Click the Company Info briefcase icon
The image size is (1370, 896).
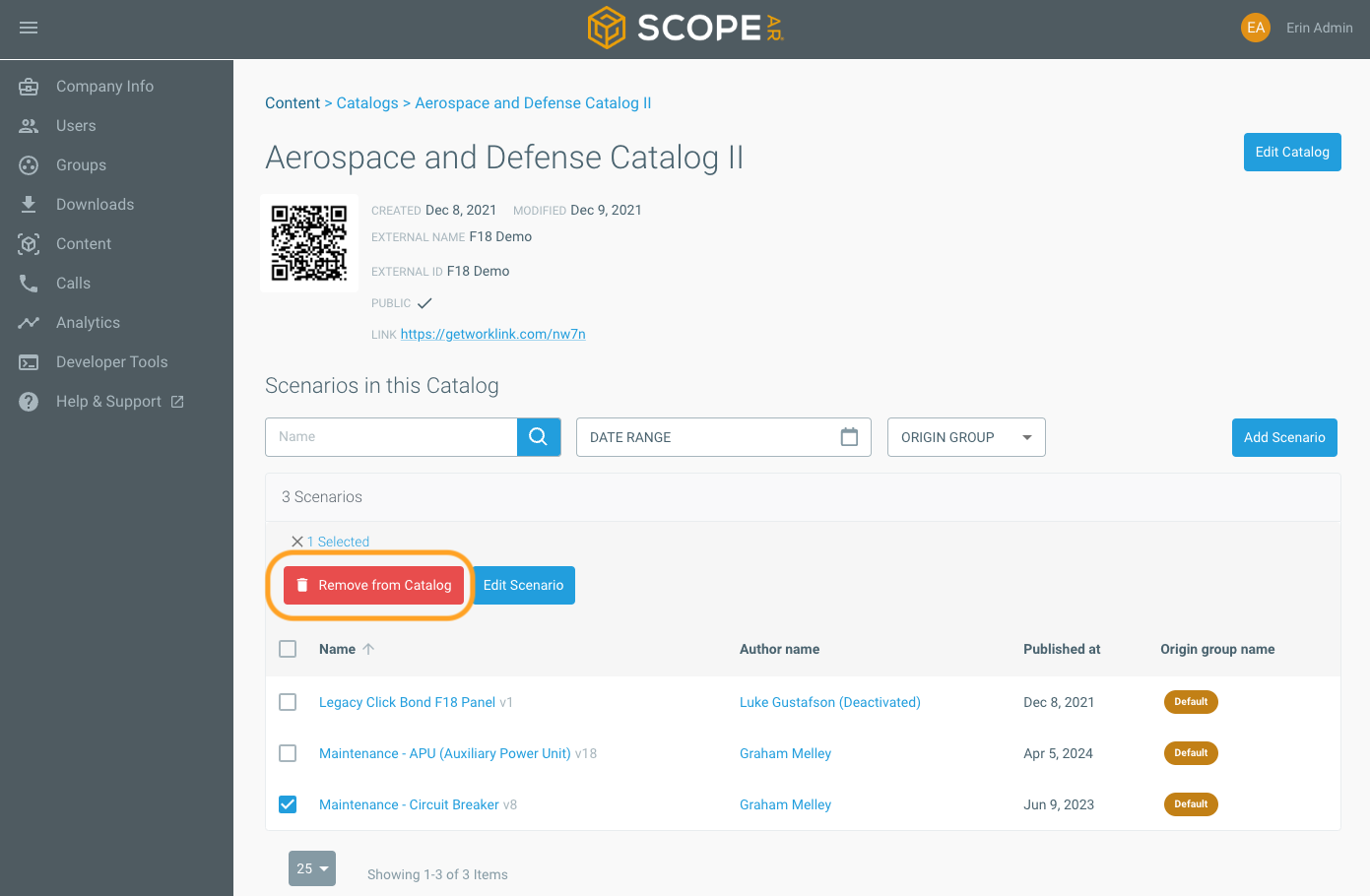(29, 87)
